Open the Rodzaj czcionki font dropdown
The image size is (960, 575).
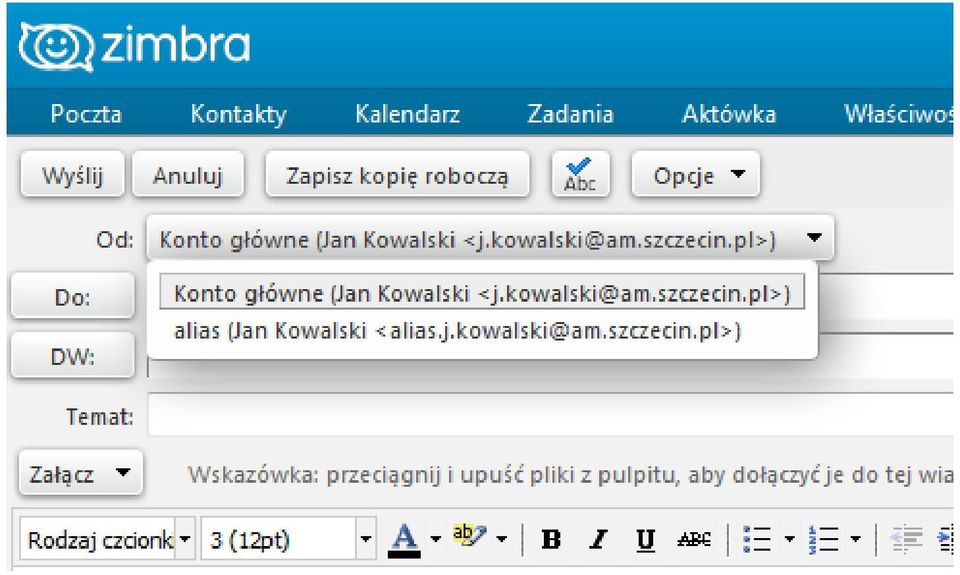tap(108, 539)
